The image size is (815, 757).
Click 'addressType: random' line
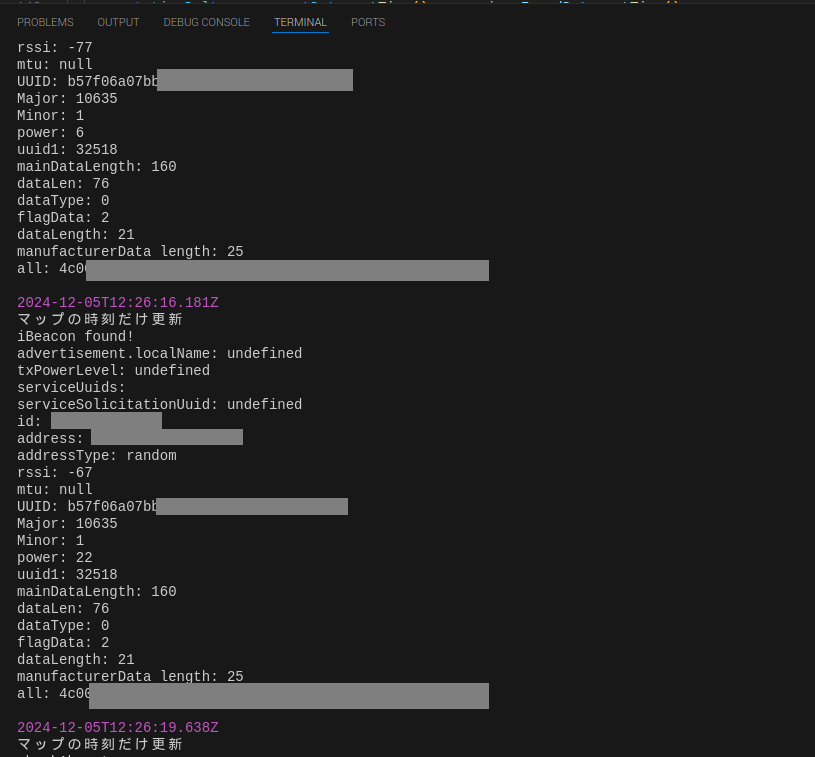click(97, 455)
